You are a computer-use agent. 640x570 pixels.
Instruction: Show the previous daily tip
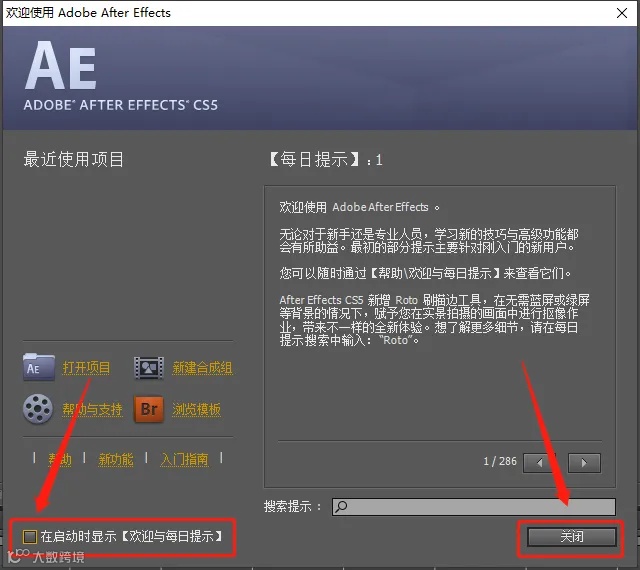click(540, 463)
